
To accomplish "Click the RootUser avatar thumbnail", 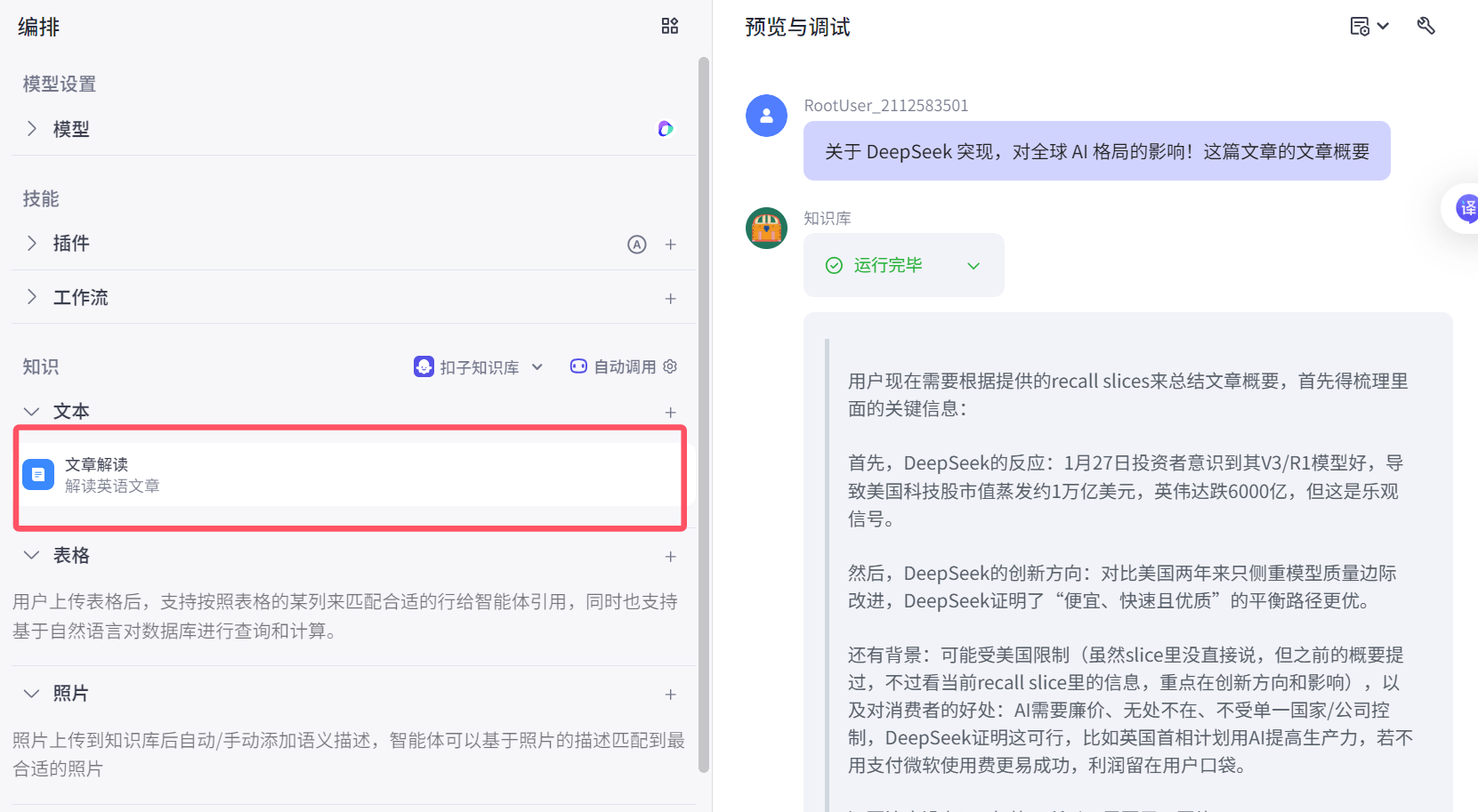I will (x=766, y=116).
